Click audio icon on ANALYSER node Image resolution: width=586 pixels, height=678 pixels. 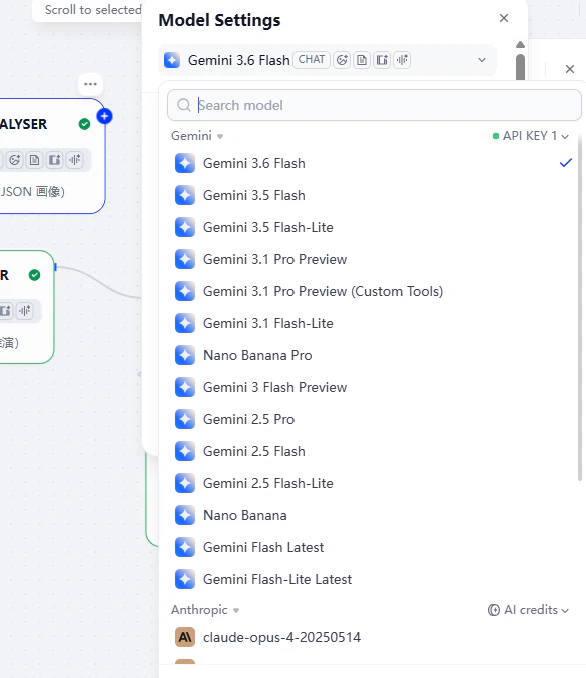point(74,160)
